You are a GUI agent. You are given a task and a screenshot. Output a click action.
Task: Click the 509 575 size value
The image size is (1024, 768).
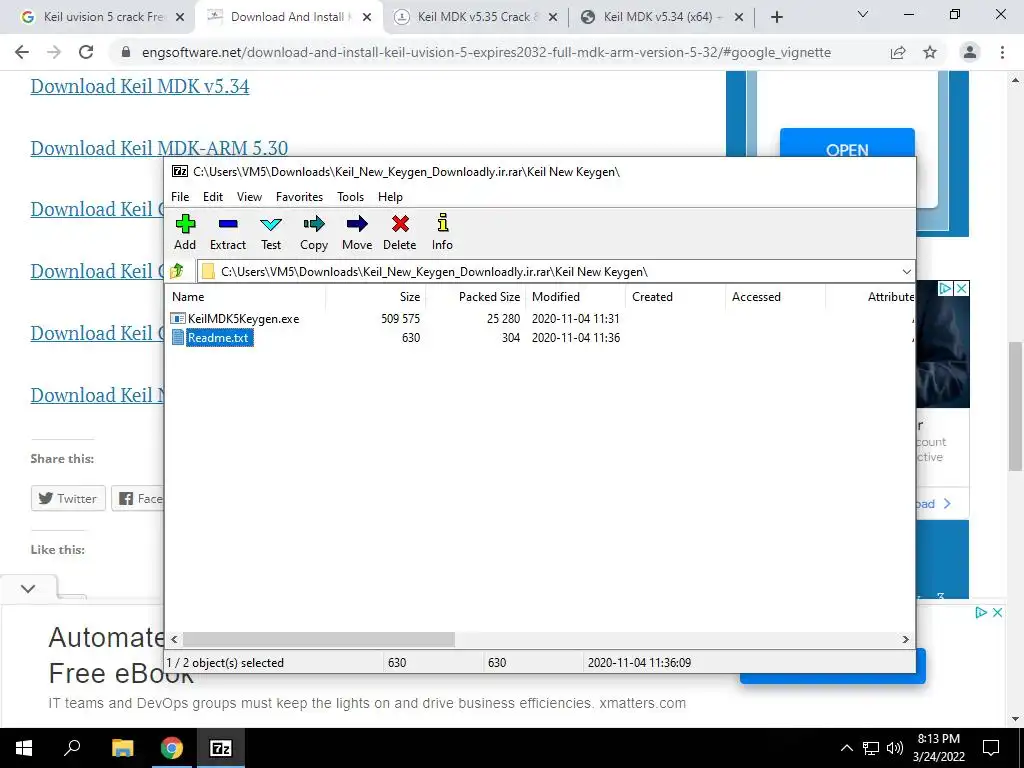click(400, 319)
